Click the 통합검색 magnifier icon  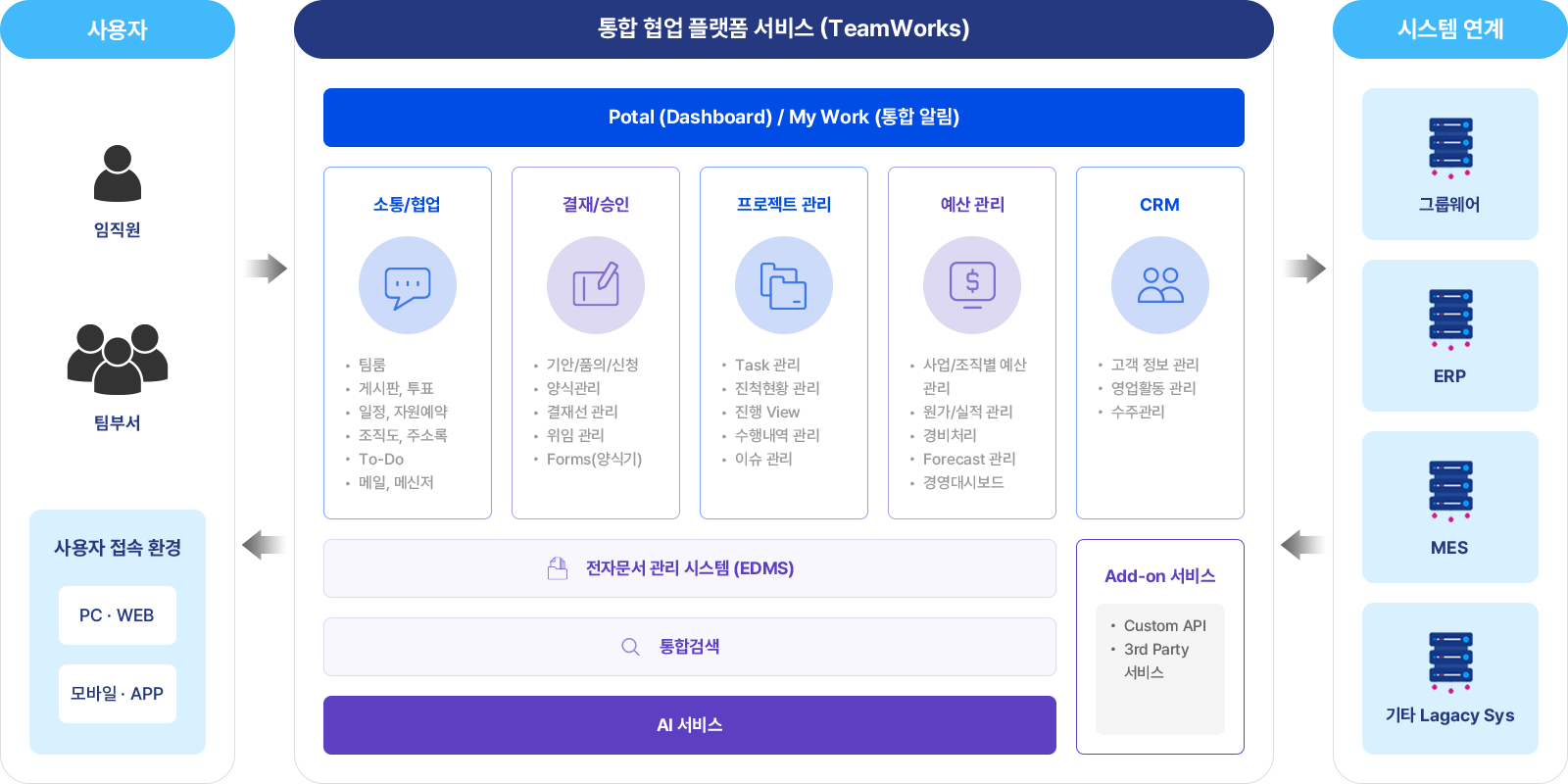tap(630, 647)
